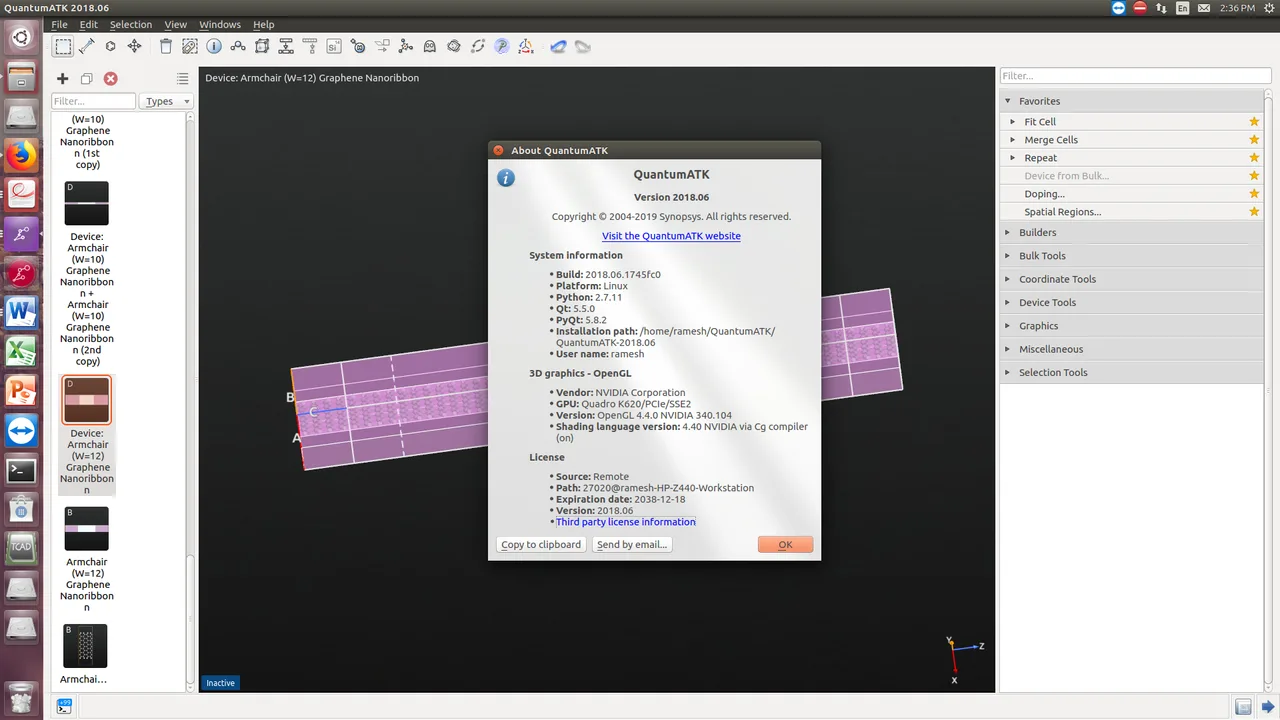Open the Types dropdown filter
The height and width of the screenshot is (720, 1280).
[166, 101]
